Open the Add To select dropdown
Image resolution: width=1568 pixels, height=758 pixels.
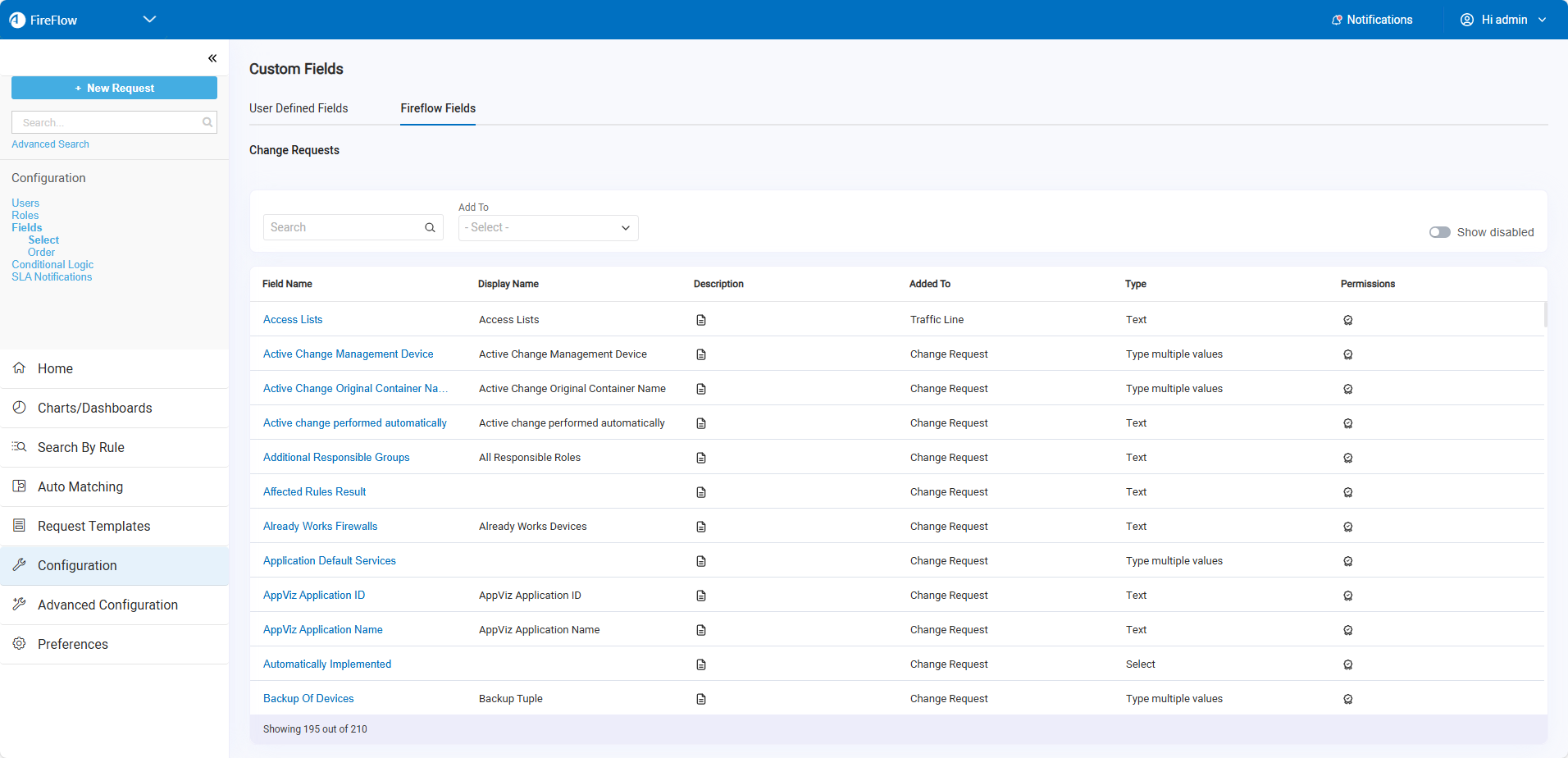click(x=548, y=228)
